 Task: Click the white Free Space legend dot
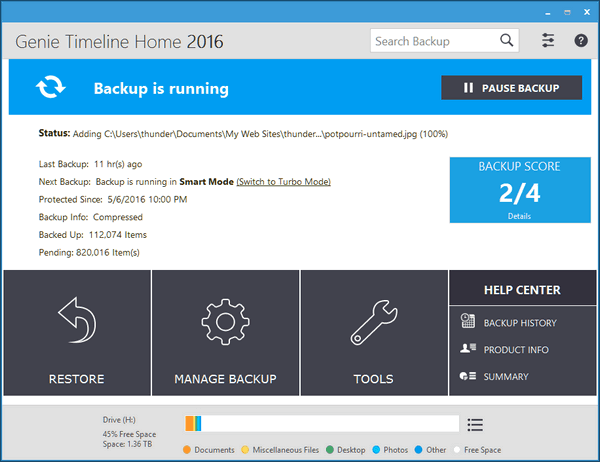457,449
